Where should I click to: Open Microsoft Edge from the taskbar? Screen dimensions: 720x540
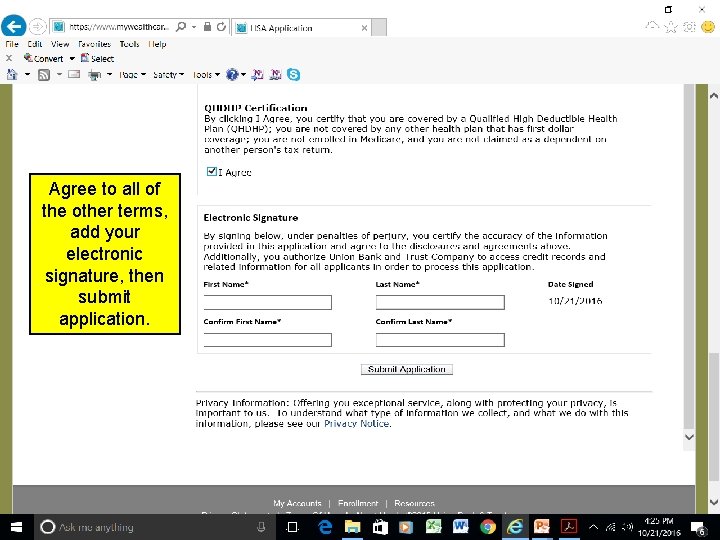[325, 527]
